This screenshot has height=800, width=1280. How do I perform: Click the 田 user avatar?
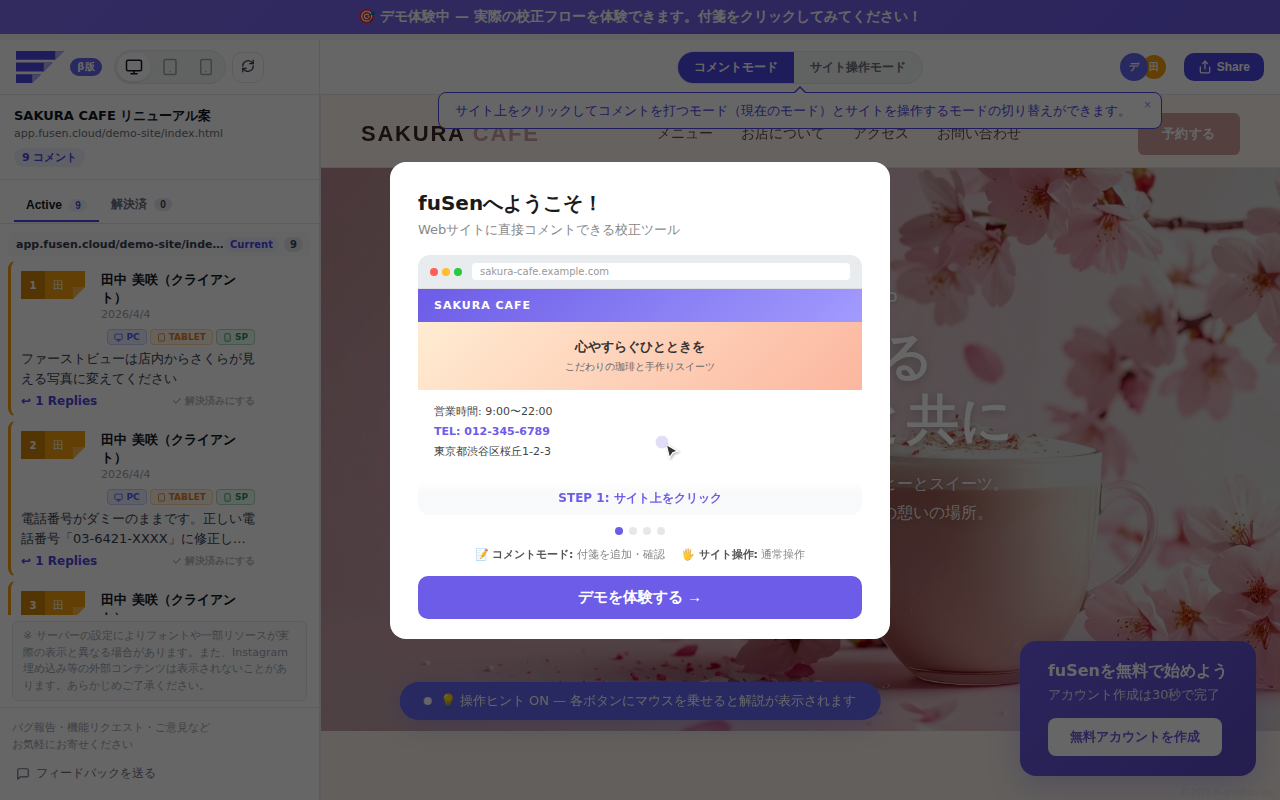1155,67
